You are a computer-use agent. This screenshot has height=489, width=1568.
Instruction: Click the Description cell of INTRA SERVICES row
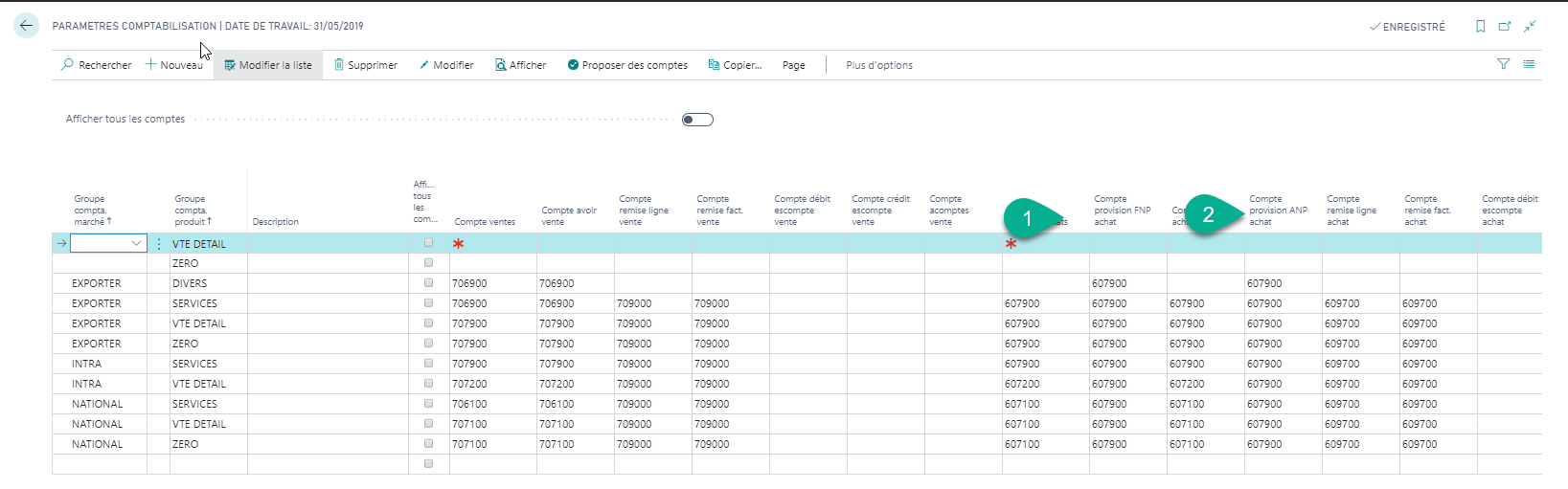(x=327, y=364)
